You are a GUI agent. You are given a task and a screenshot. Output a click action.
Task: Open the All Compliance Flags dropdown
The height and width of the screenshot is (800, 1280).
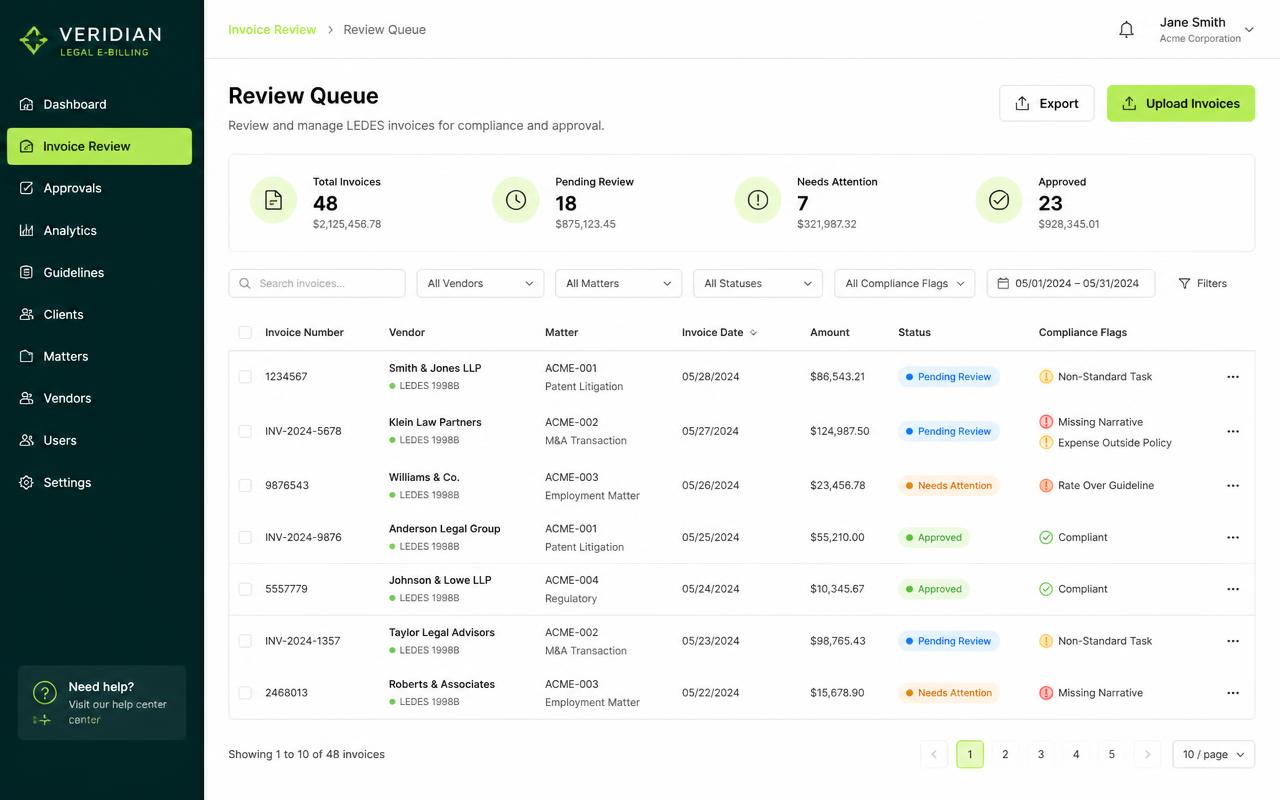pos(905,284)
